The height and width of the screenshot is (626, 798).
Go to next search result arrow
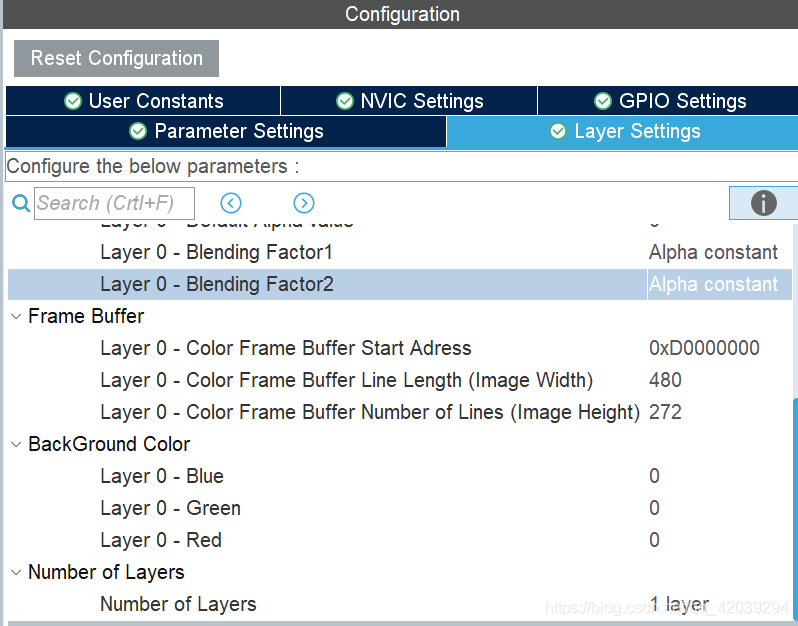click(304, 203)
